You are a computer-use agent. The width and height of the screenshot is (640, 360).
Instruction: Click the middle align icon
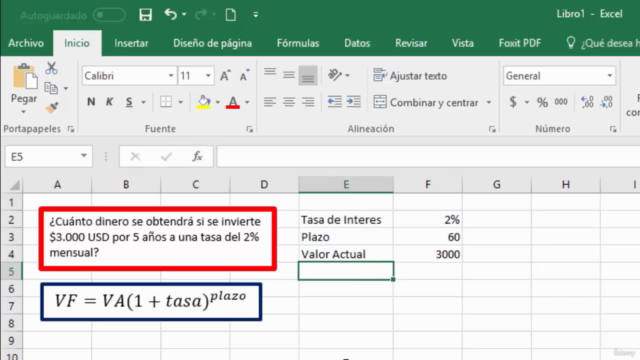289,75
